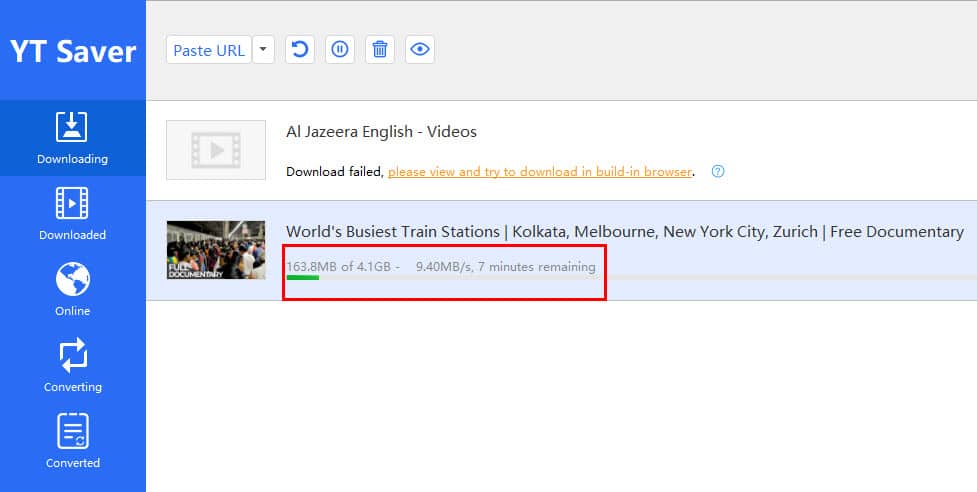
Task: Click the resume all downloads icon
Action: click(300, 49)
